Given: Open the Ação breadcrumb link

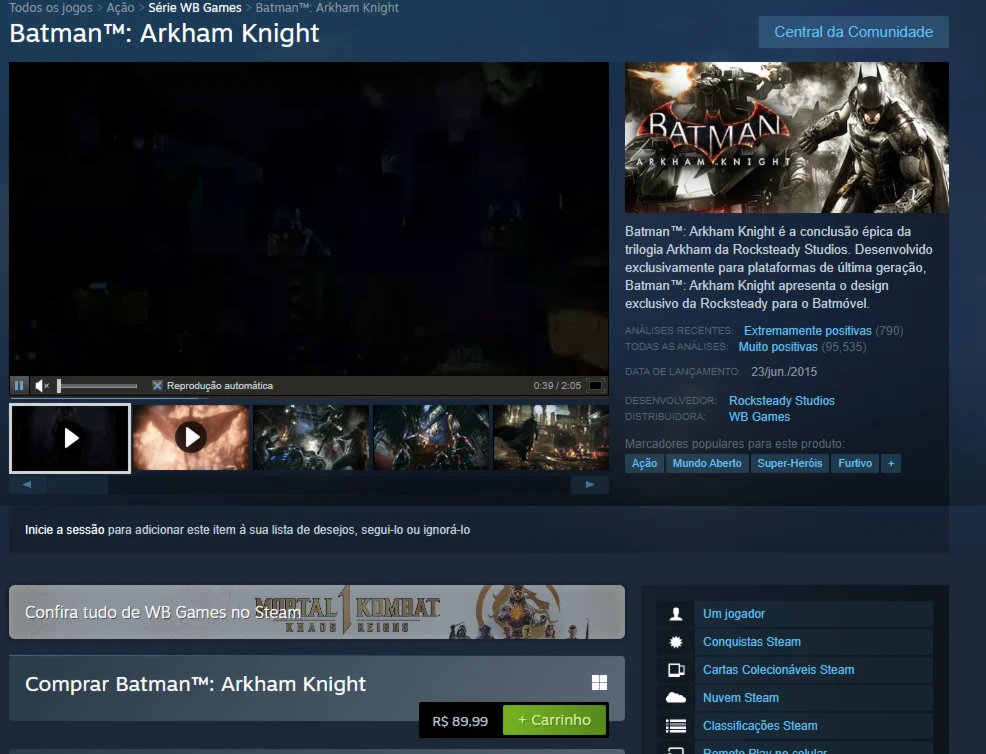Looking at the screenshot, I should 120,8.
